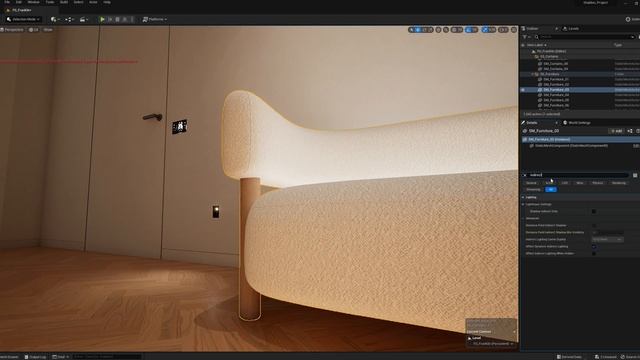Select SM_Furniture_05 in the Outliner

[556, 100]
